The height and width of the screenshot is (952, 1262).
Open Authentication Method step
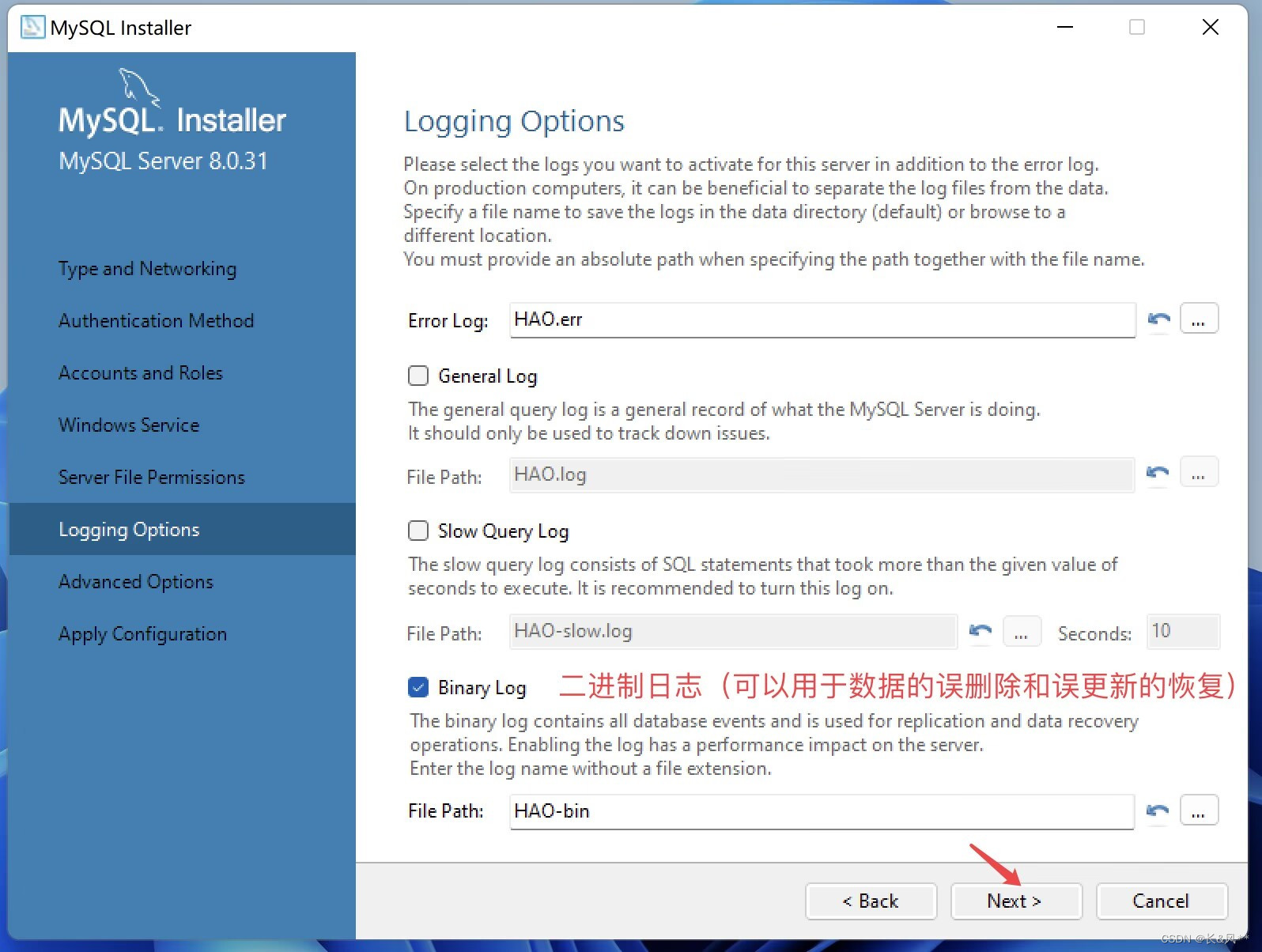click(157, 321)
